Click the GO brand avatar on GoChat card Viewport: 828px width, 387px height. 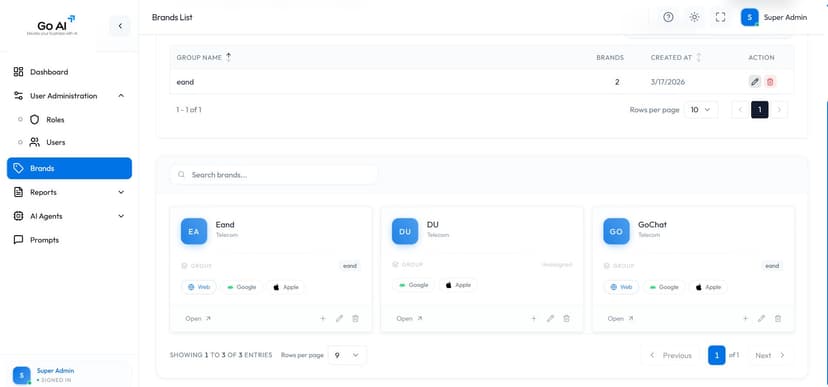tap(616, 231)
